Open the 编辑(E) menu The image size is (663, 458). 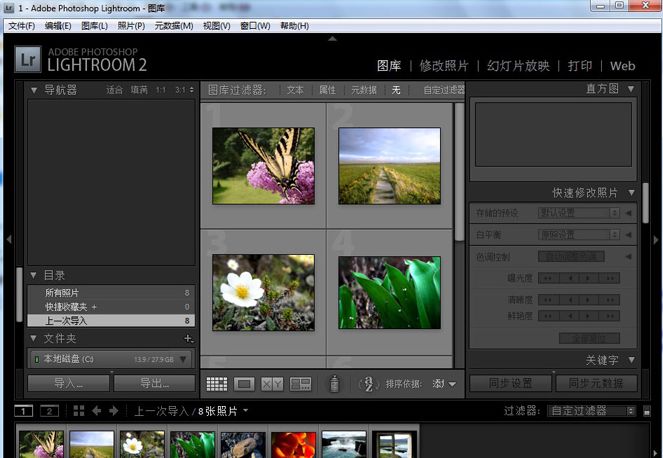[x=58, y=26]
